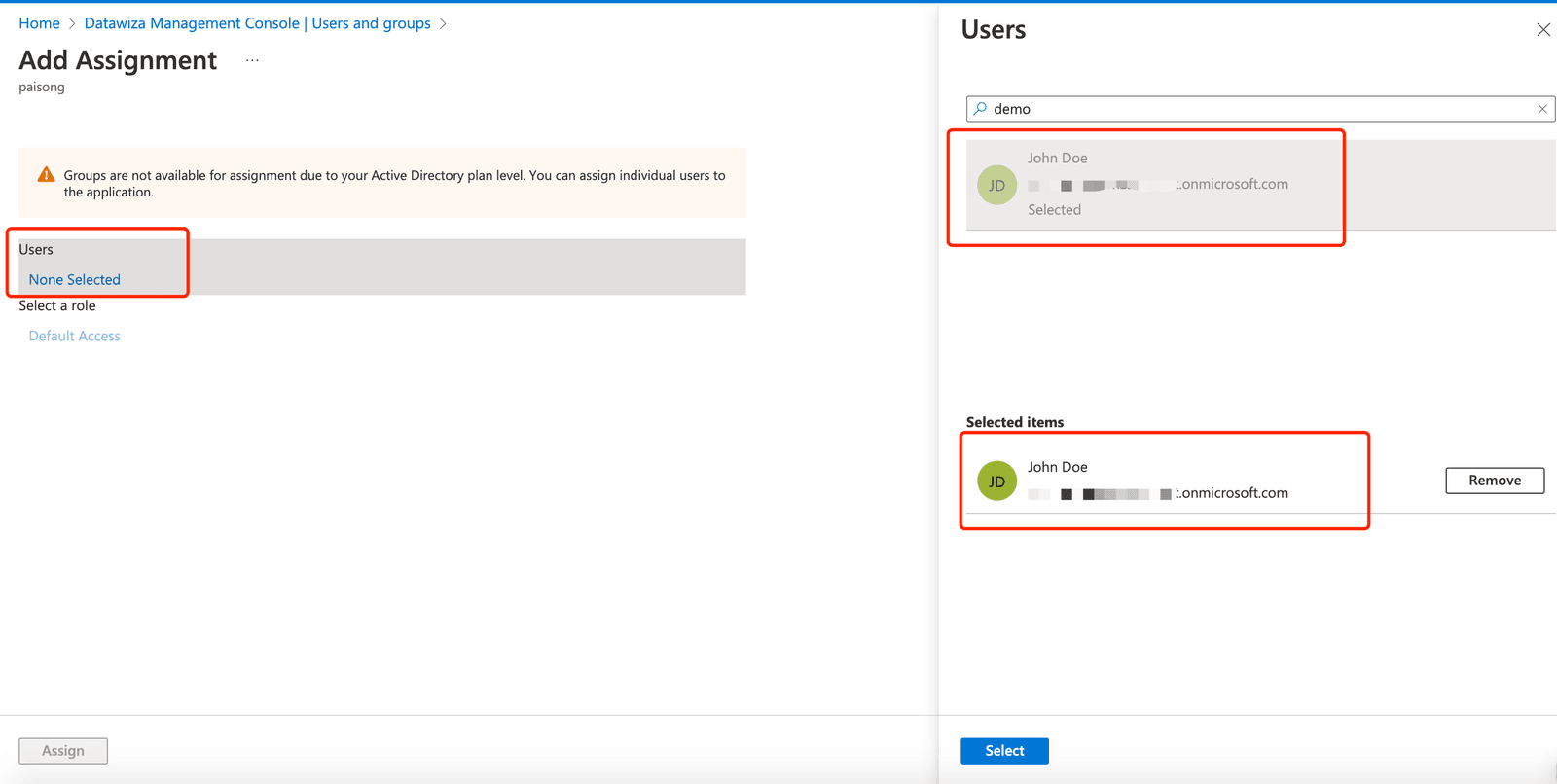1557x784 pixels.
Task: Click the Selected status under John Doe result
Action: pyautogui.click(x=1054, y=210)
